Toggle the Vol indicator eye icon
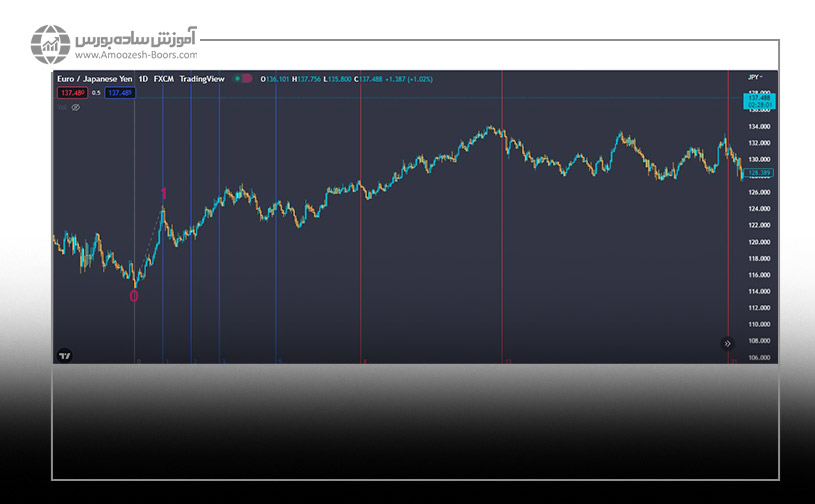The width and height of the screenshot is (815, 504). [x=76, y=107]
